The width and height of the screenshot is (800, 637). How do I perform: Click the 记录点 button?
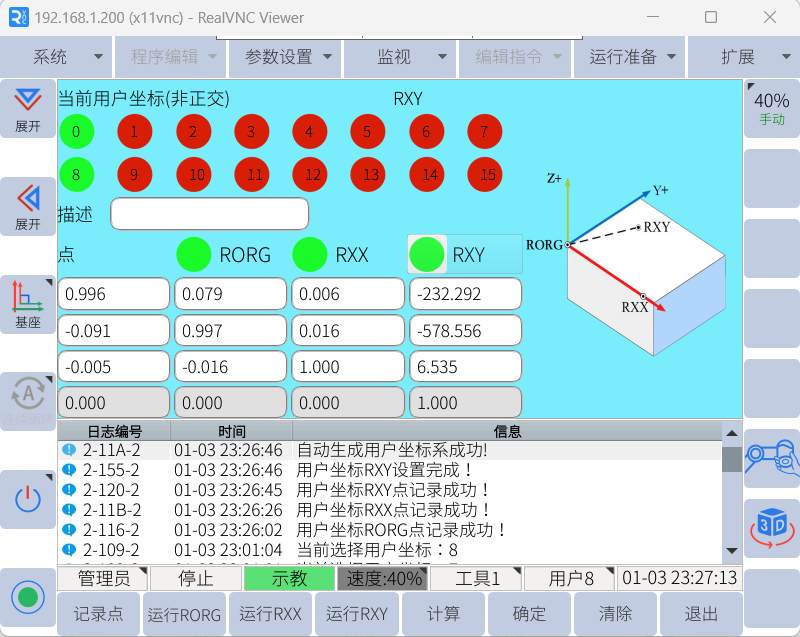point(98,614)
